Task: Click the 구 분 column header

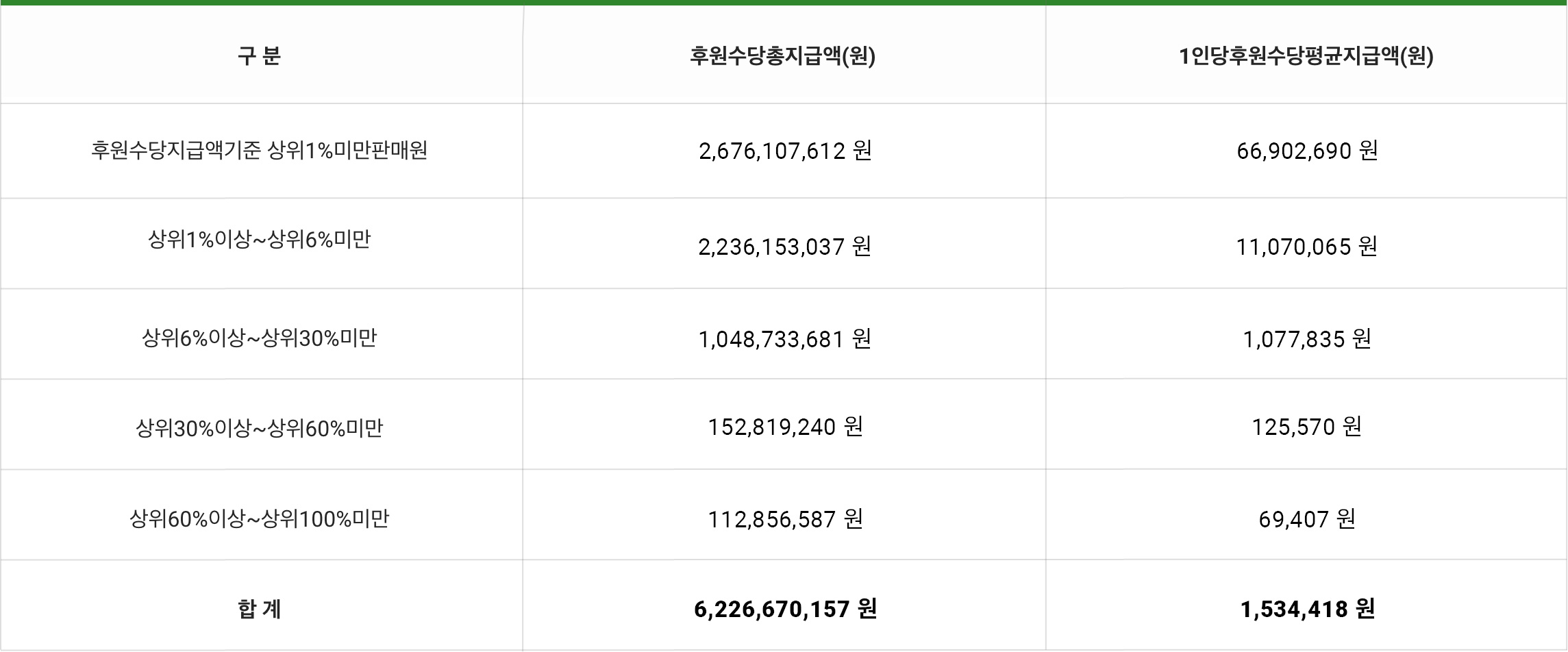Action: pyautogui.click(x=259, y=55)
